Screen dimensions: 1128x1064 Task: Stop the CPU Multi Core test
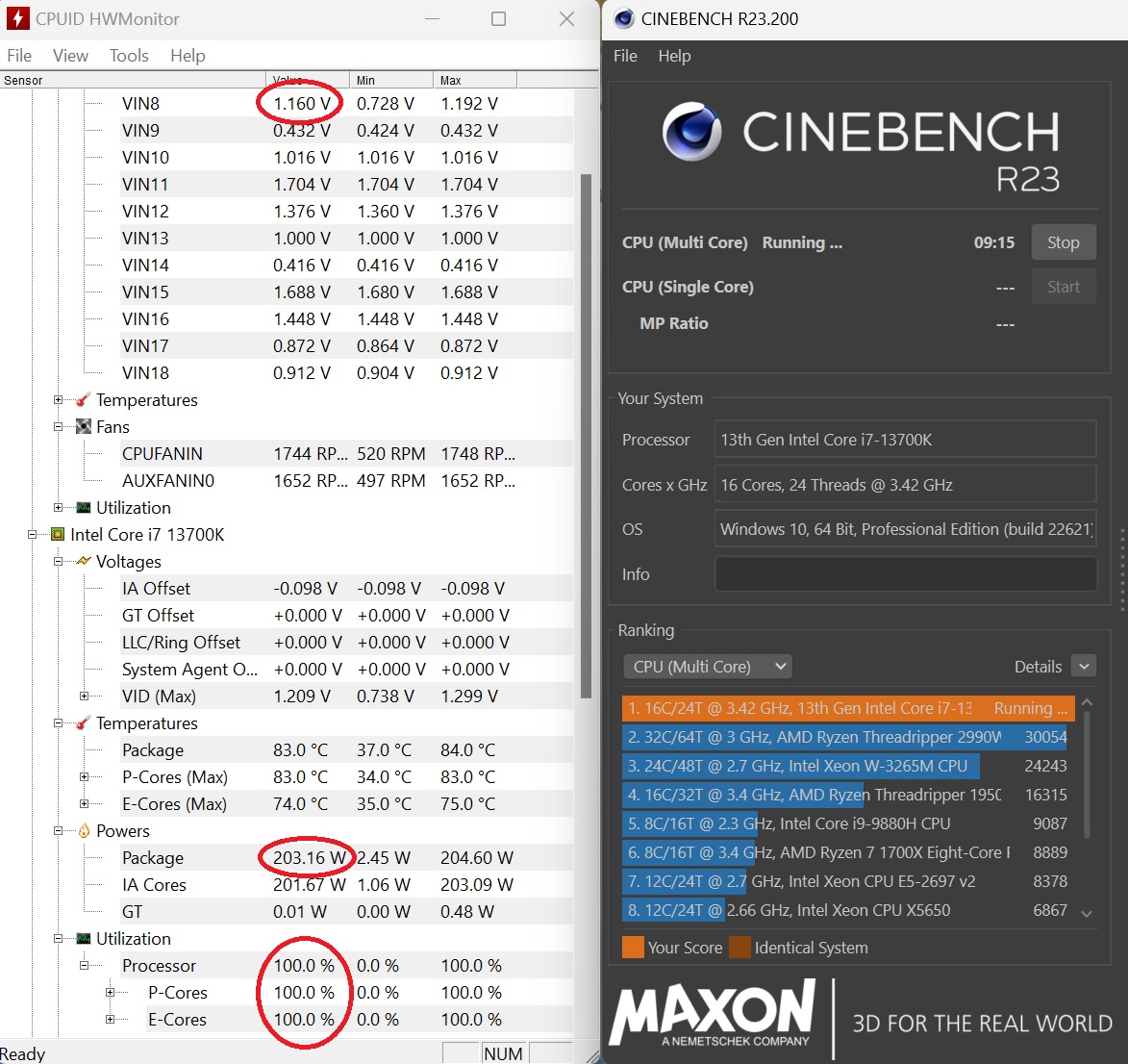click(1064, 242)
